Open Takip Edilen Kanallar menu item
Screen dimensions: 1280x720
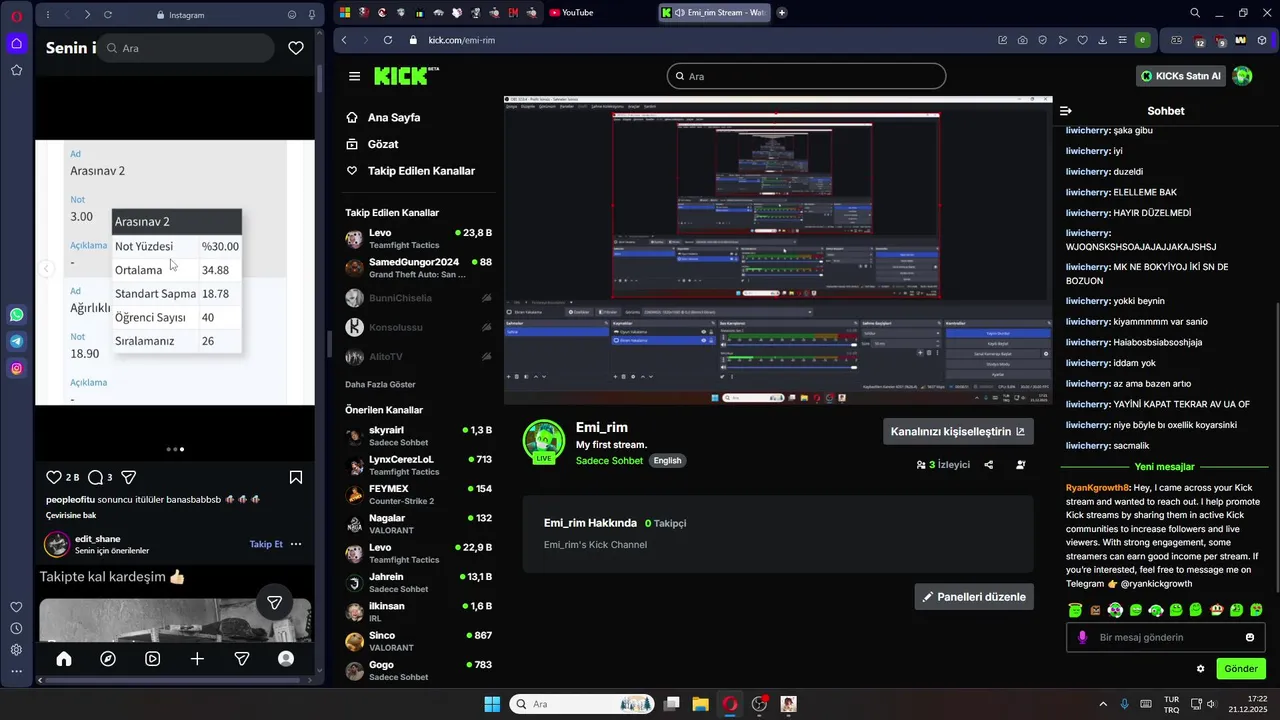pos(410,171)
